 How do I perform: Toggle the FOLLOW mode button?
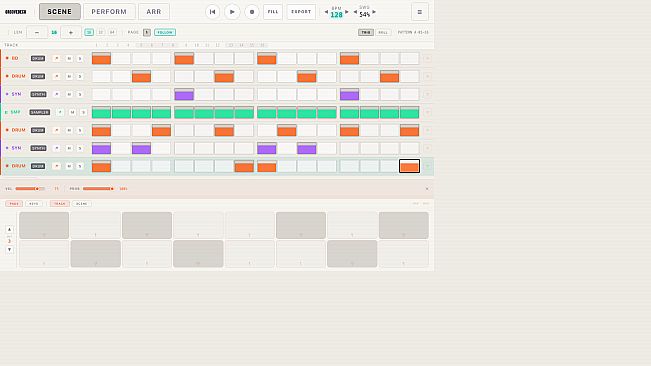(x=165, y=32)
